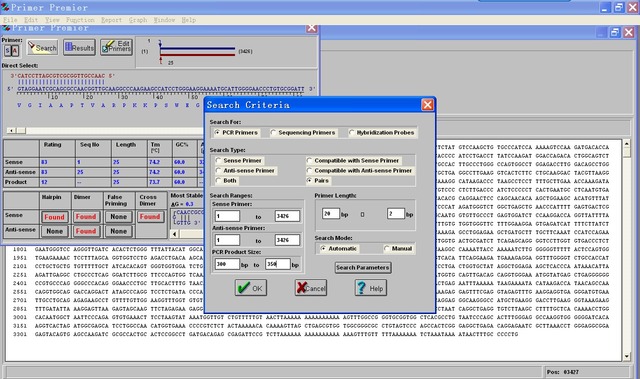Click Anti-sense Hairpin None button
640x379 pixels.
54,231
